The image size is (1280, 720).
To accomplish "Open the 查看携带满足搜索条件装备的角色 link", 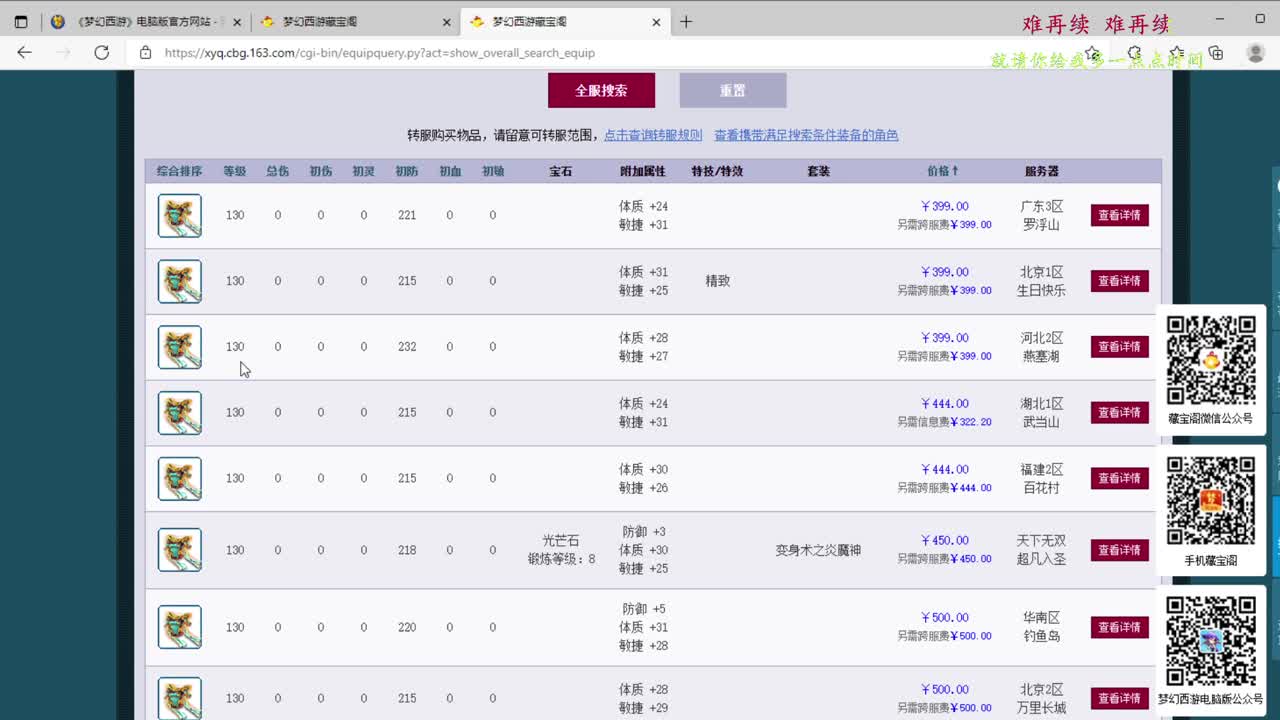I will pyautogui.click(x=806, y=135).
